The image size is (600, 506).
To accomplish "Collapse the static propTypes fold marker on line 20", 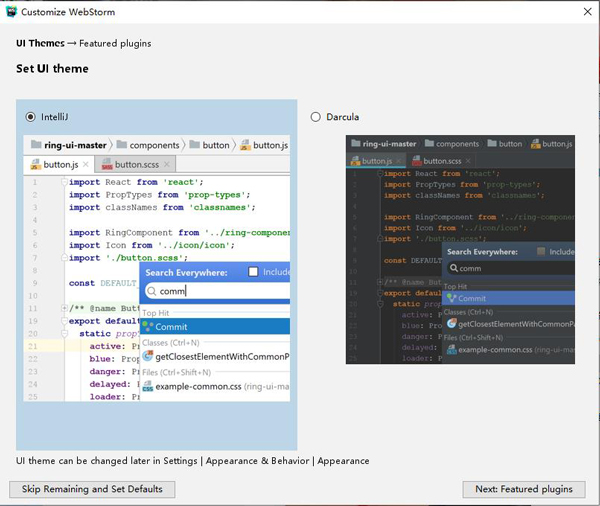I will (65, 334).
